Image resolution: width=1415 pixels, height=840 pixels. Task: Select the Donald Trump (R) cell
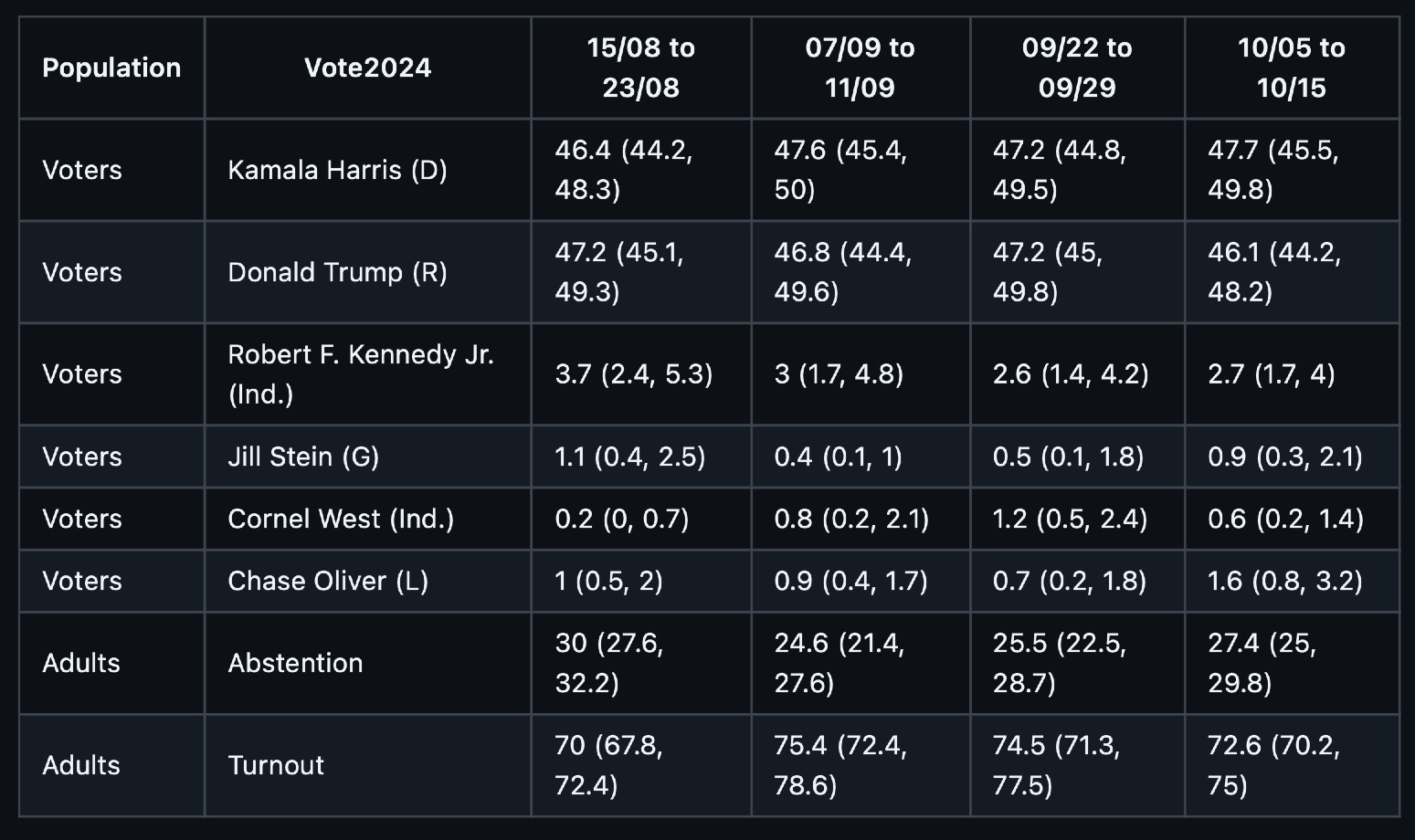pos(337,272)
